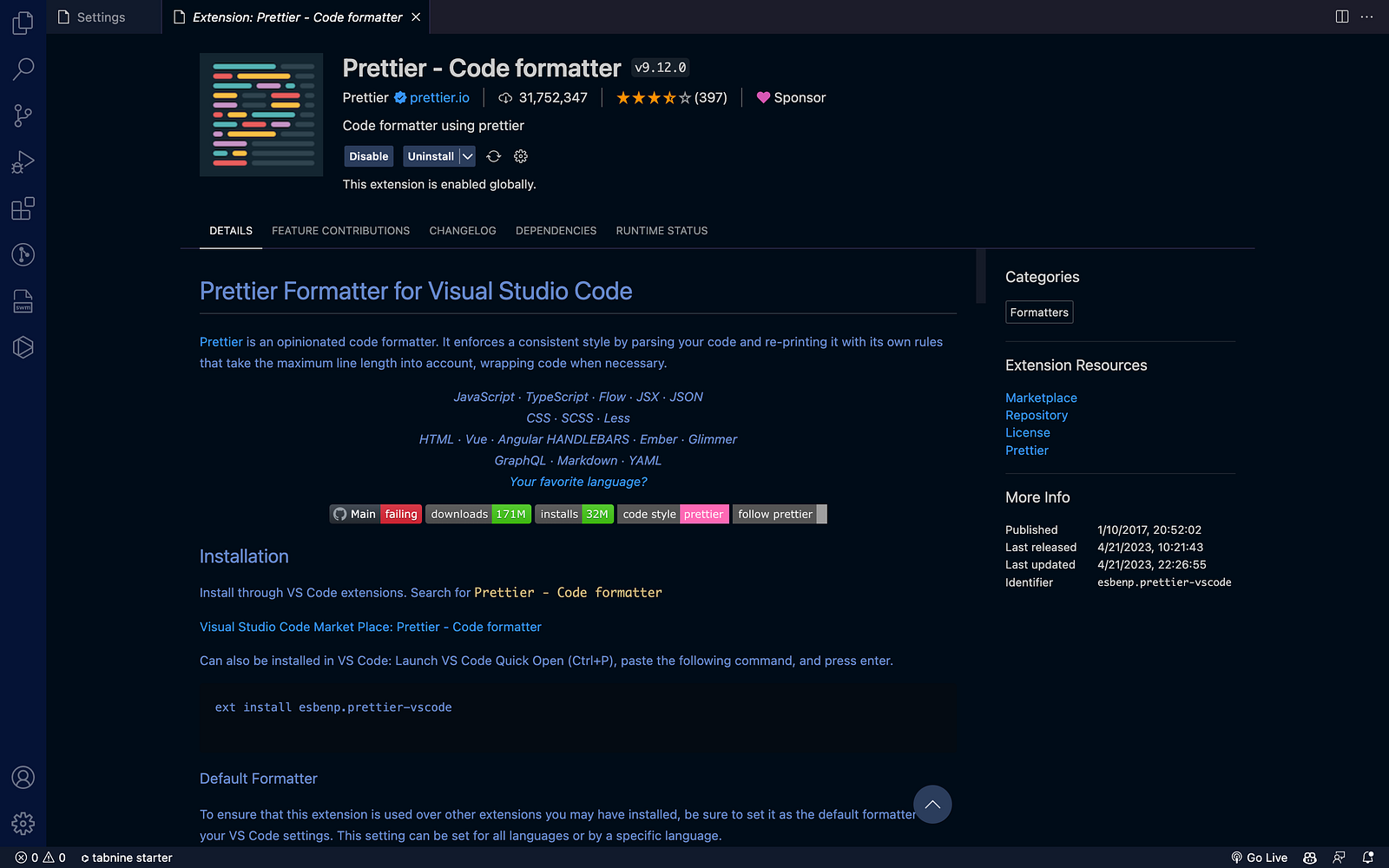
Task: Open the Manage gear in activity bar
Action: point(23,823)
